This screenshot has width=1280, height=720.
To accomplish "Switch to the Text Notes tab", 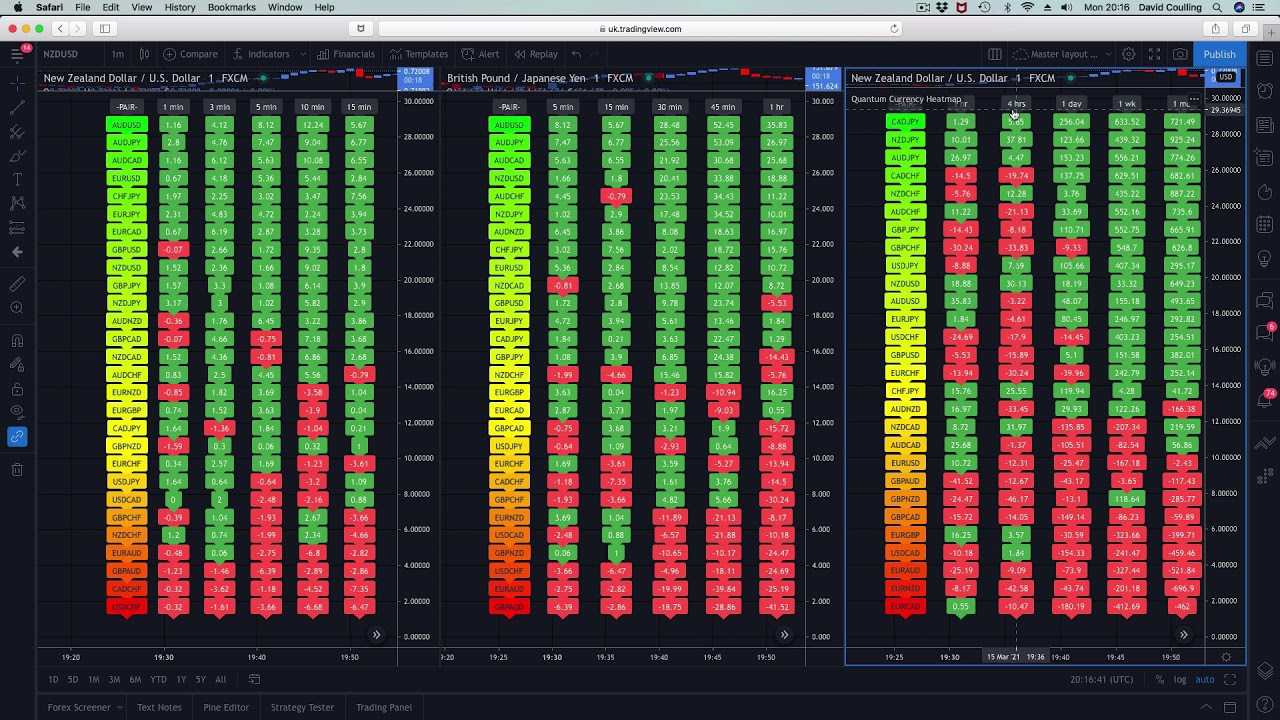I will click(159, 707).
